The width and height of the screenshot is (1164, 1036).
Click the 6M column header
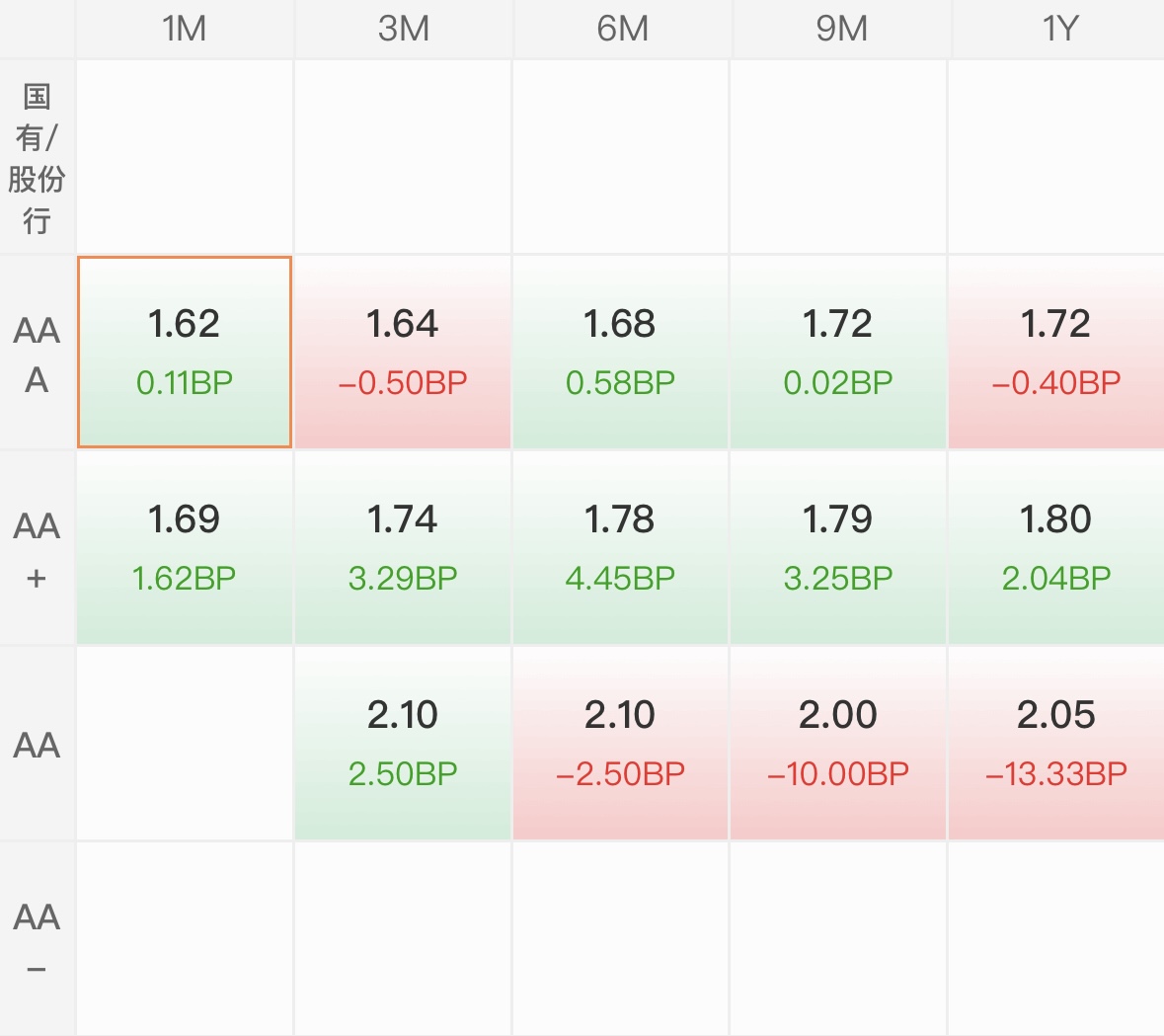click(x=622, y=29)
